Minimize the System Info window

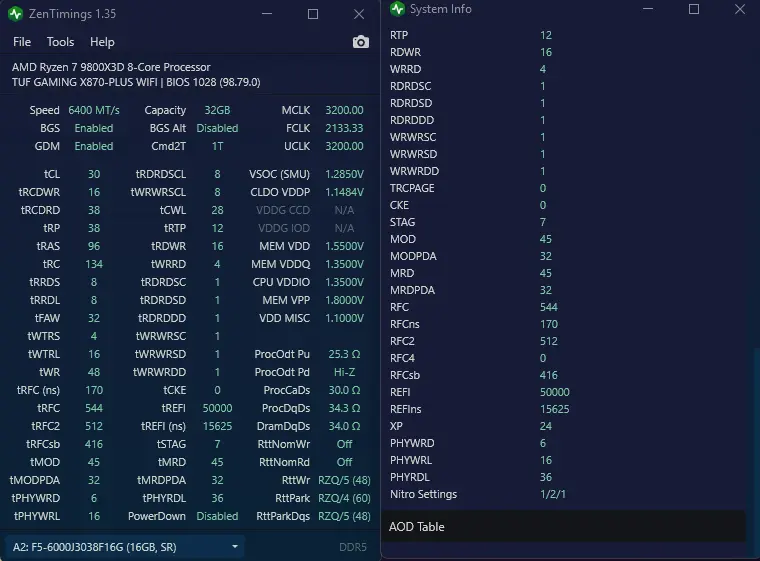point(648,9)
